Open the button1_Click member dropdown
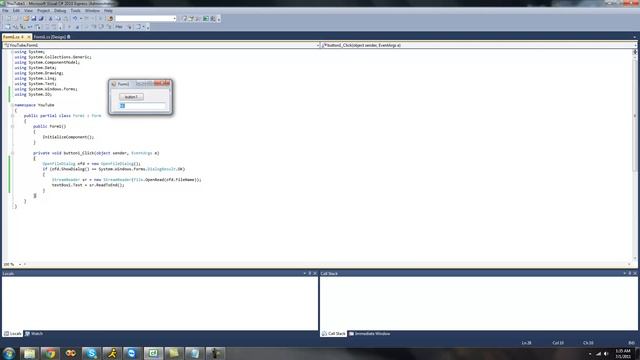 (636, 45)
